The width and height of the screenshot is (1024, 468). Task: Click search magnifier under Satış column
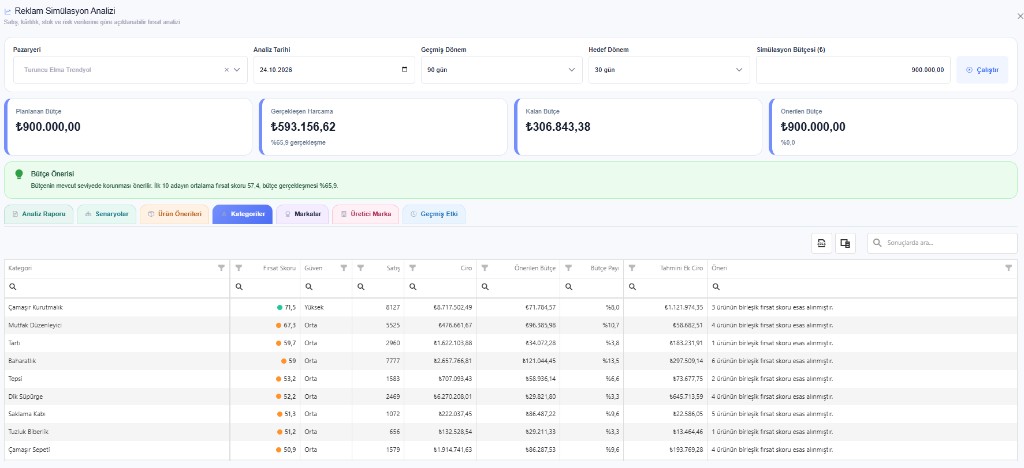coord(360,287)
